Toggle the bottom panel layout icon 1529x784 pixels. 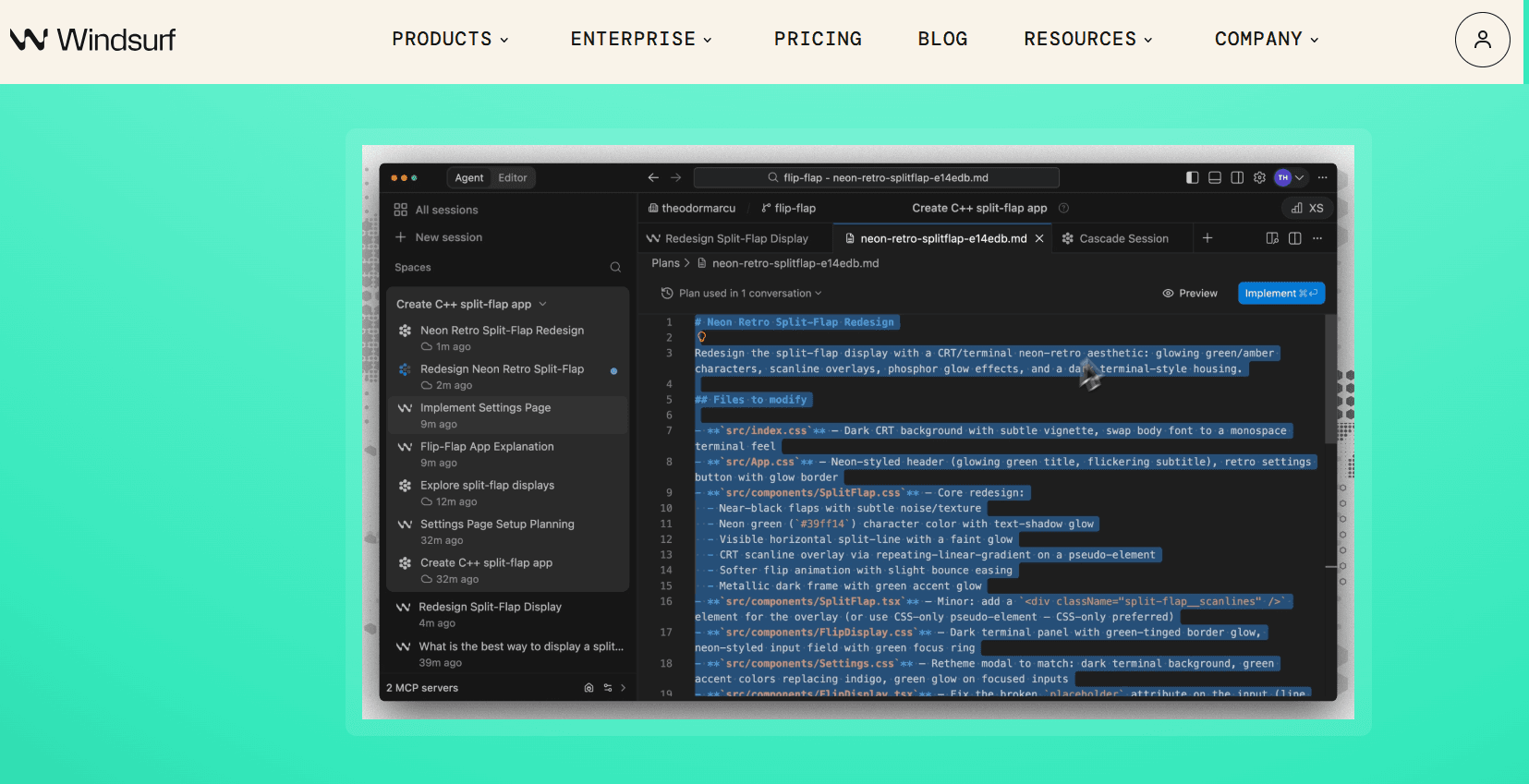point(1215,177)
